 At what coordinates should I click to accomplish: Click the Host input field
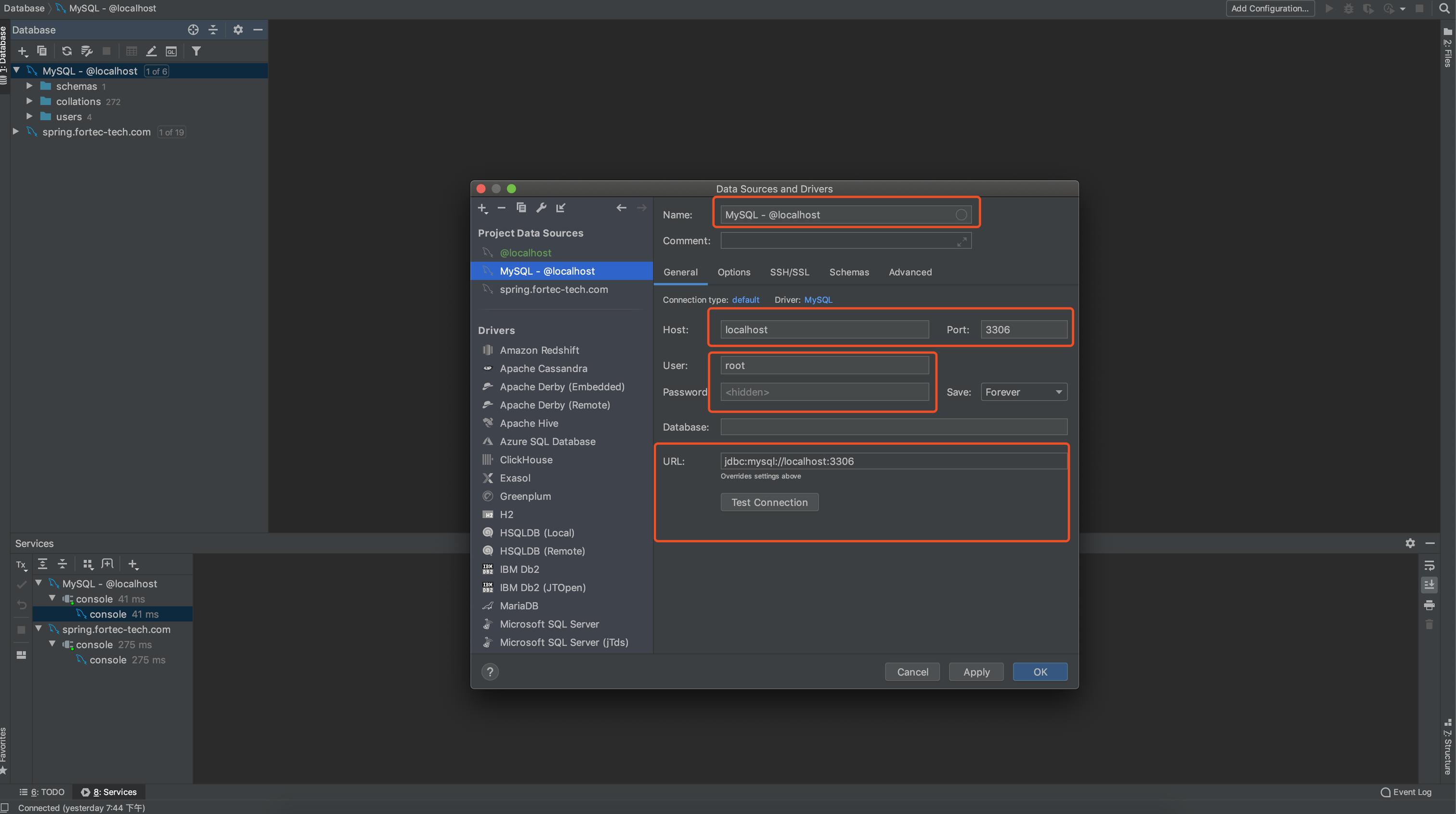pyautogui.click(x=824, y=330)
